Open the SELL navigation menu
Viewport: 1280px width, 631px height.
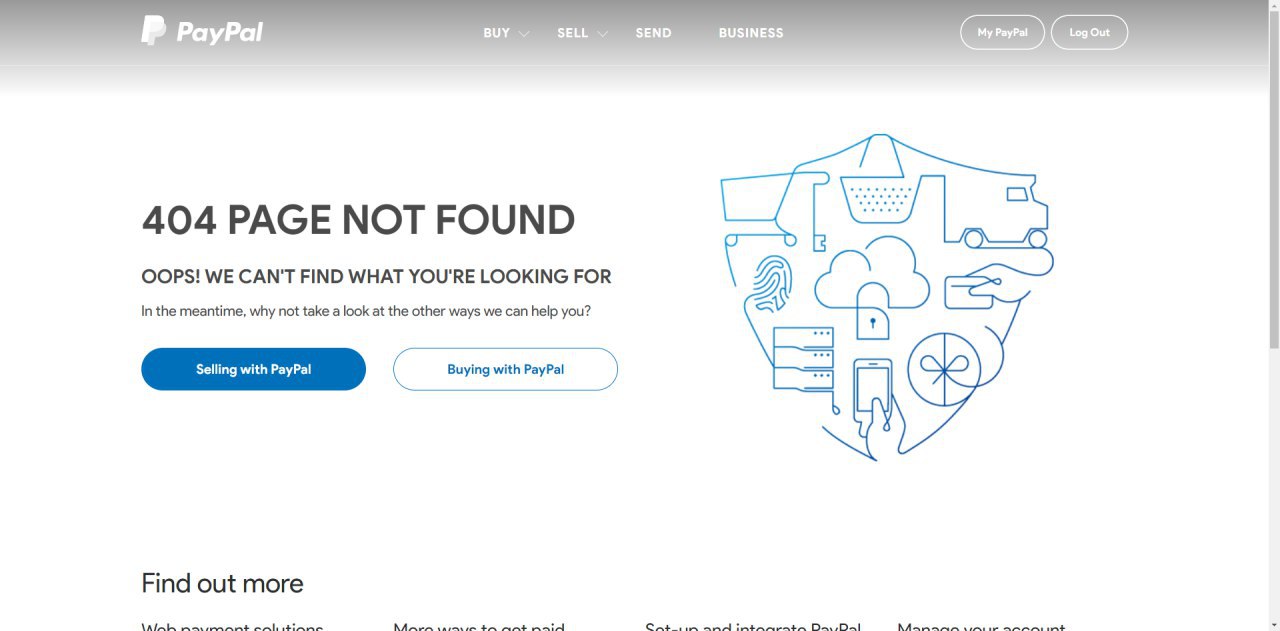[x=573, y=33]
